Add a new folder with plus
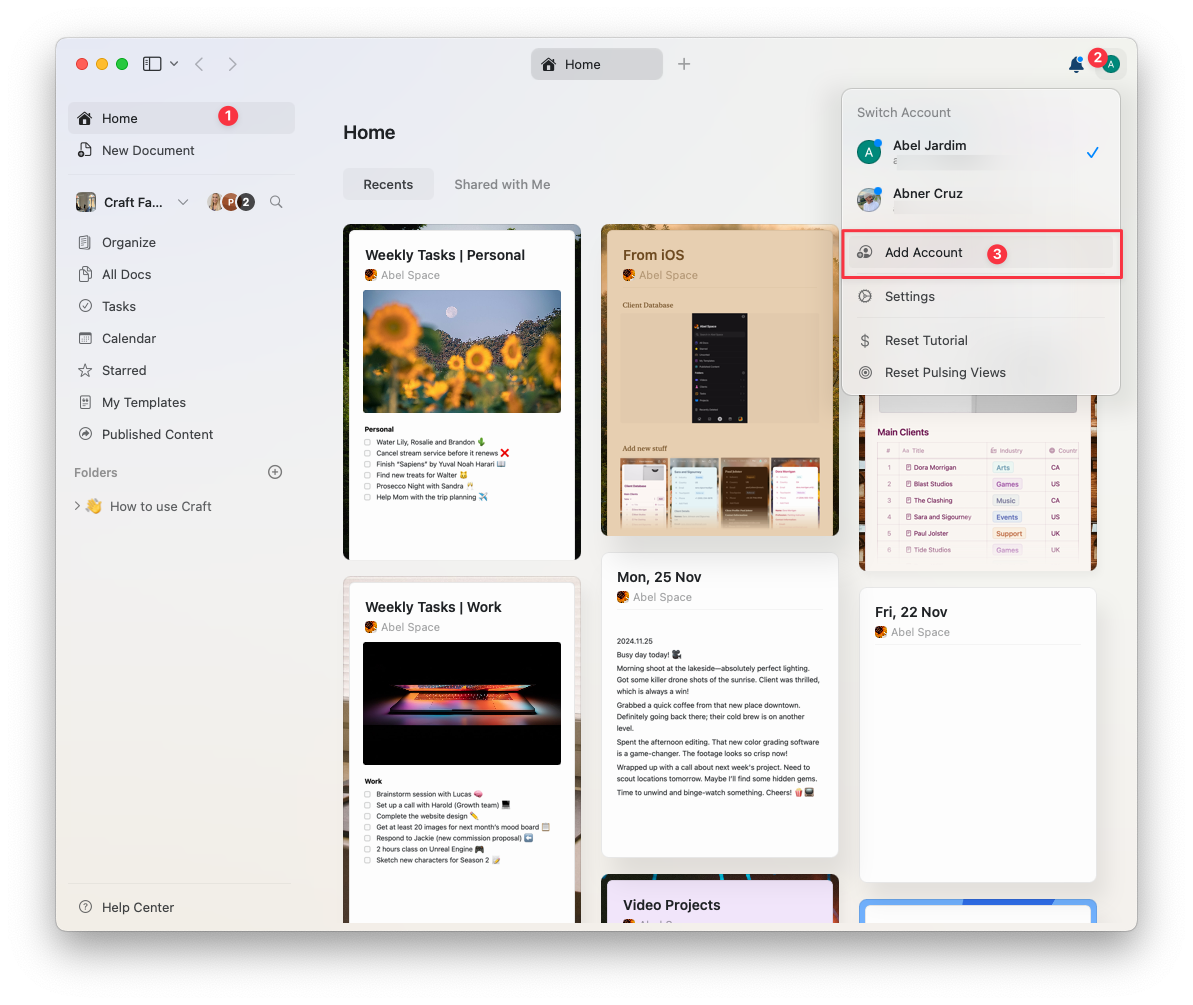1193x1005 pixels. 275,472
